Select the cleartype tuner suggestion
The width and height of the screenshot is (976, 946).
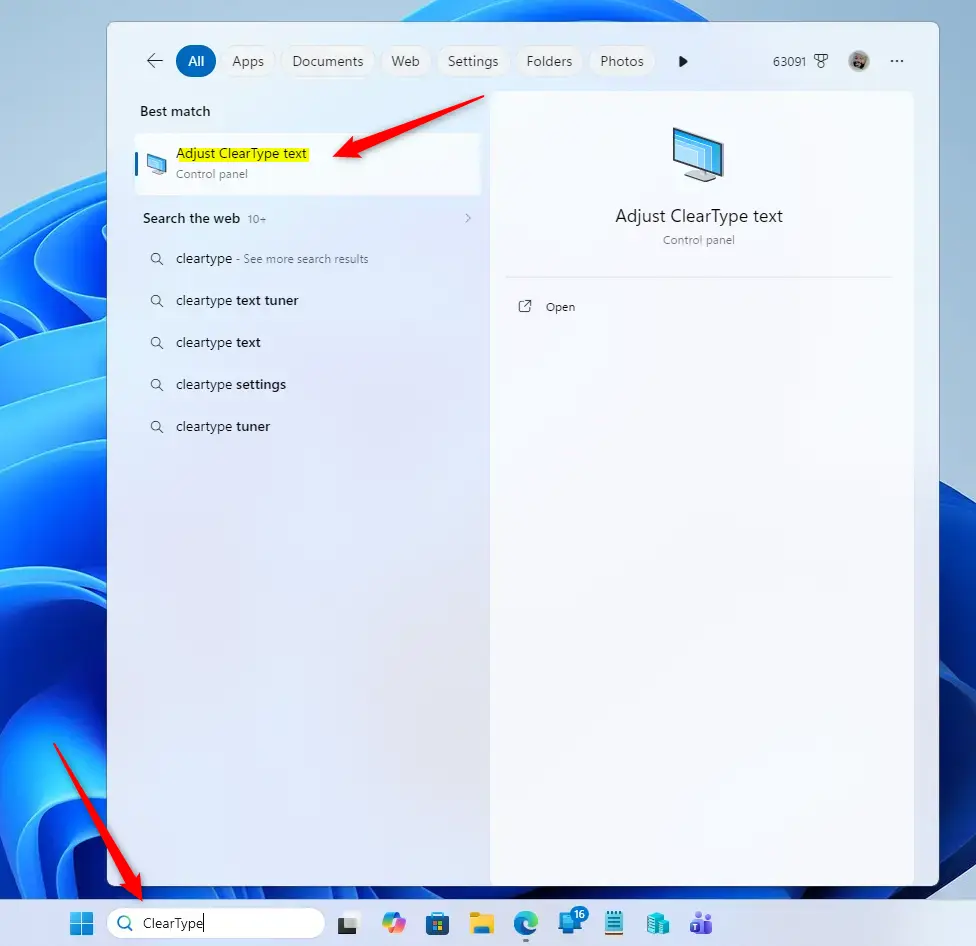pos(308,426)
